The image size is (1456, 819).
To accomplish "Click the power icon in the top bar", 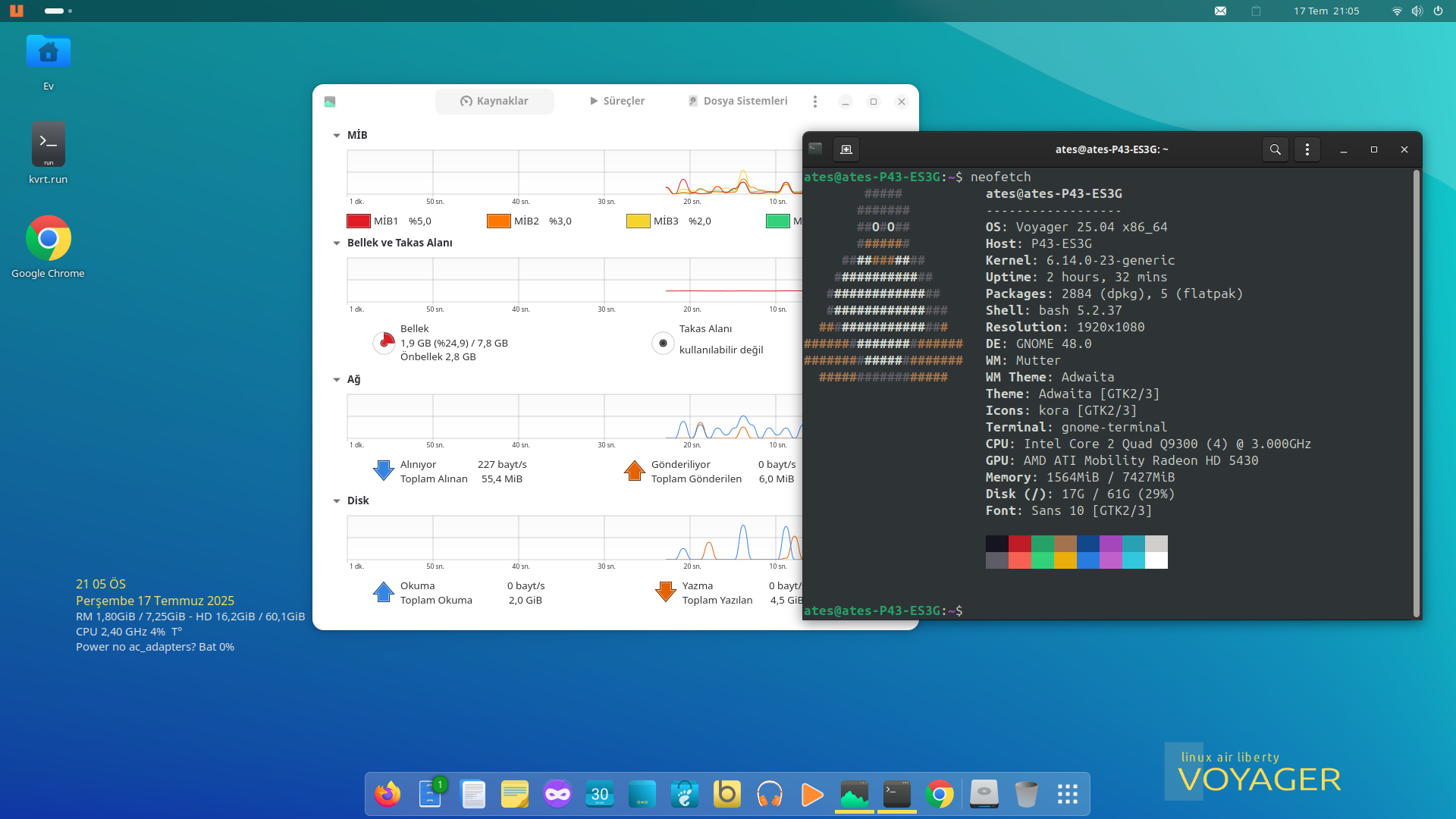I will tap(1438, 11).
